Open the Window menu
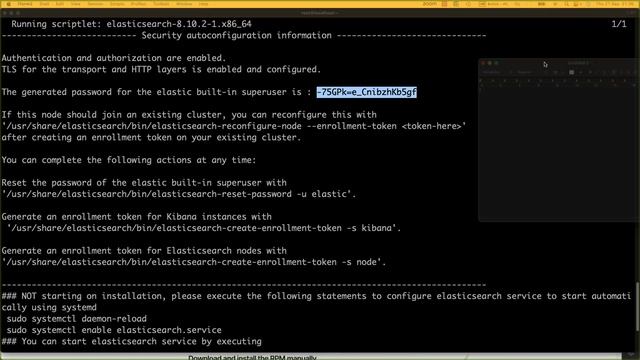640x360 pixels. point(184,4)
